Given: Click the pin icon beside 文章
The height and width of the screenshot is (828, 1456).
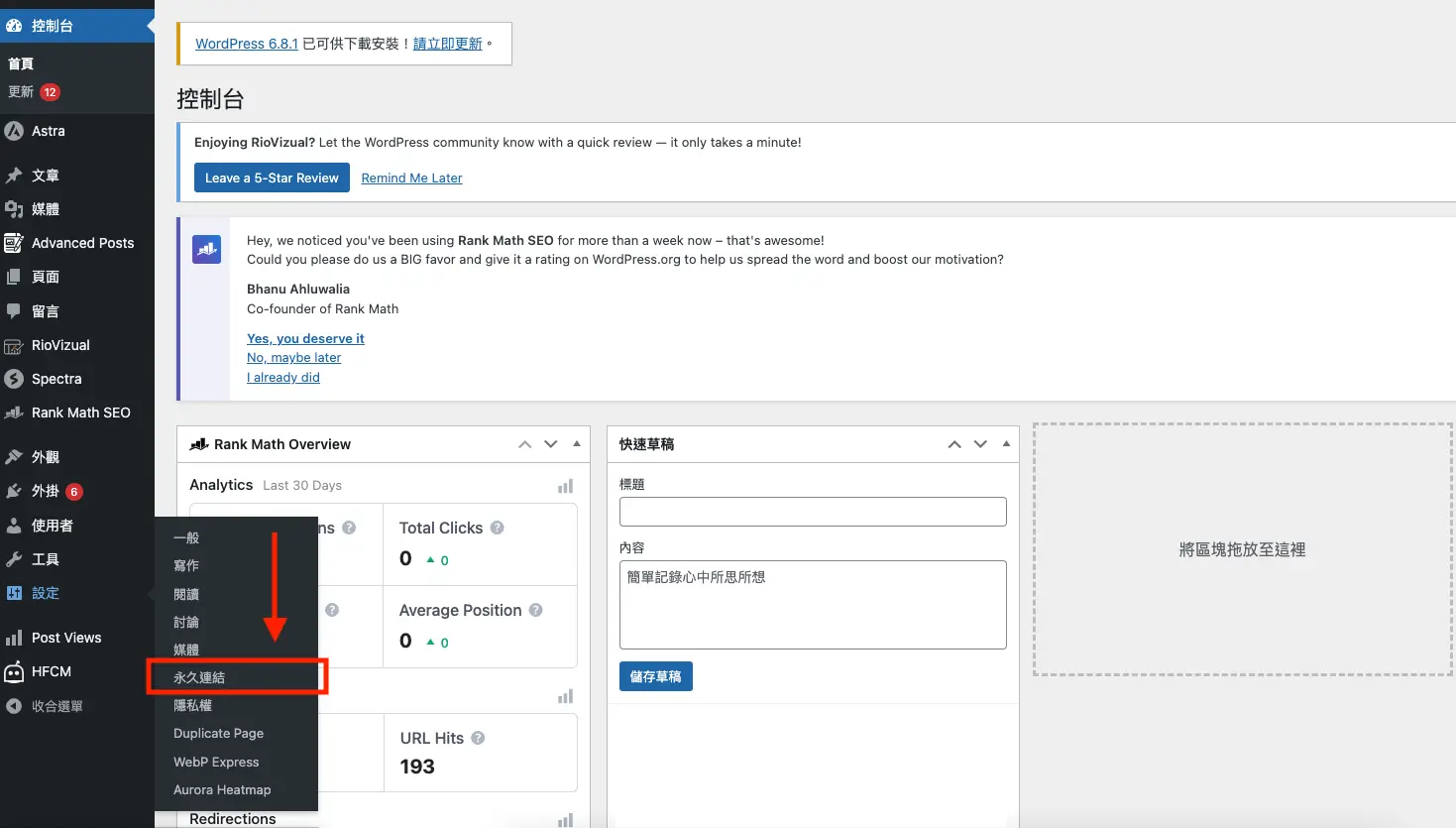Looking at the screenshot, I should [x=14, y=176].
